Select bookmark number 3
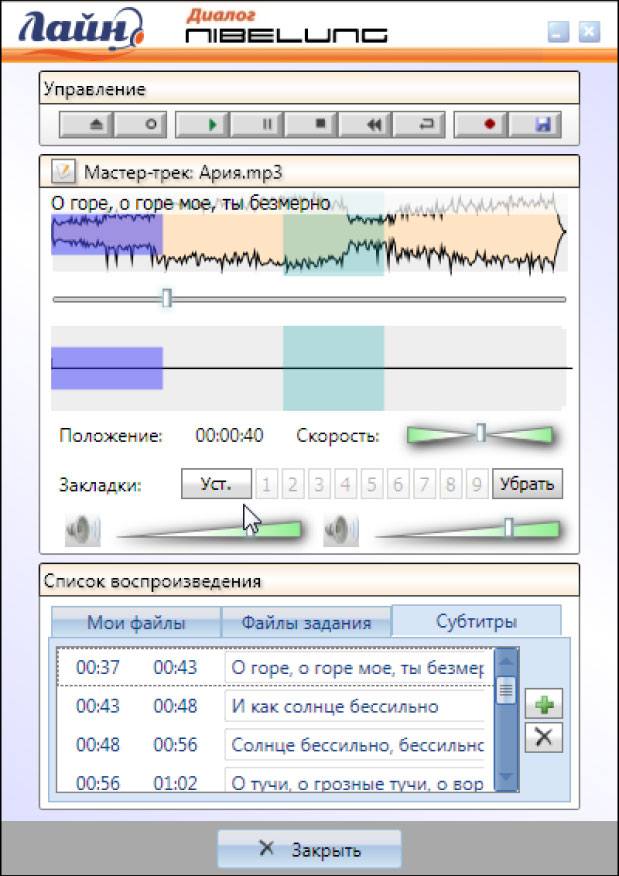Viewport: 619px width, 876px height. coord(319,484)
